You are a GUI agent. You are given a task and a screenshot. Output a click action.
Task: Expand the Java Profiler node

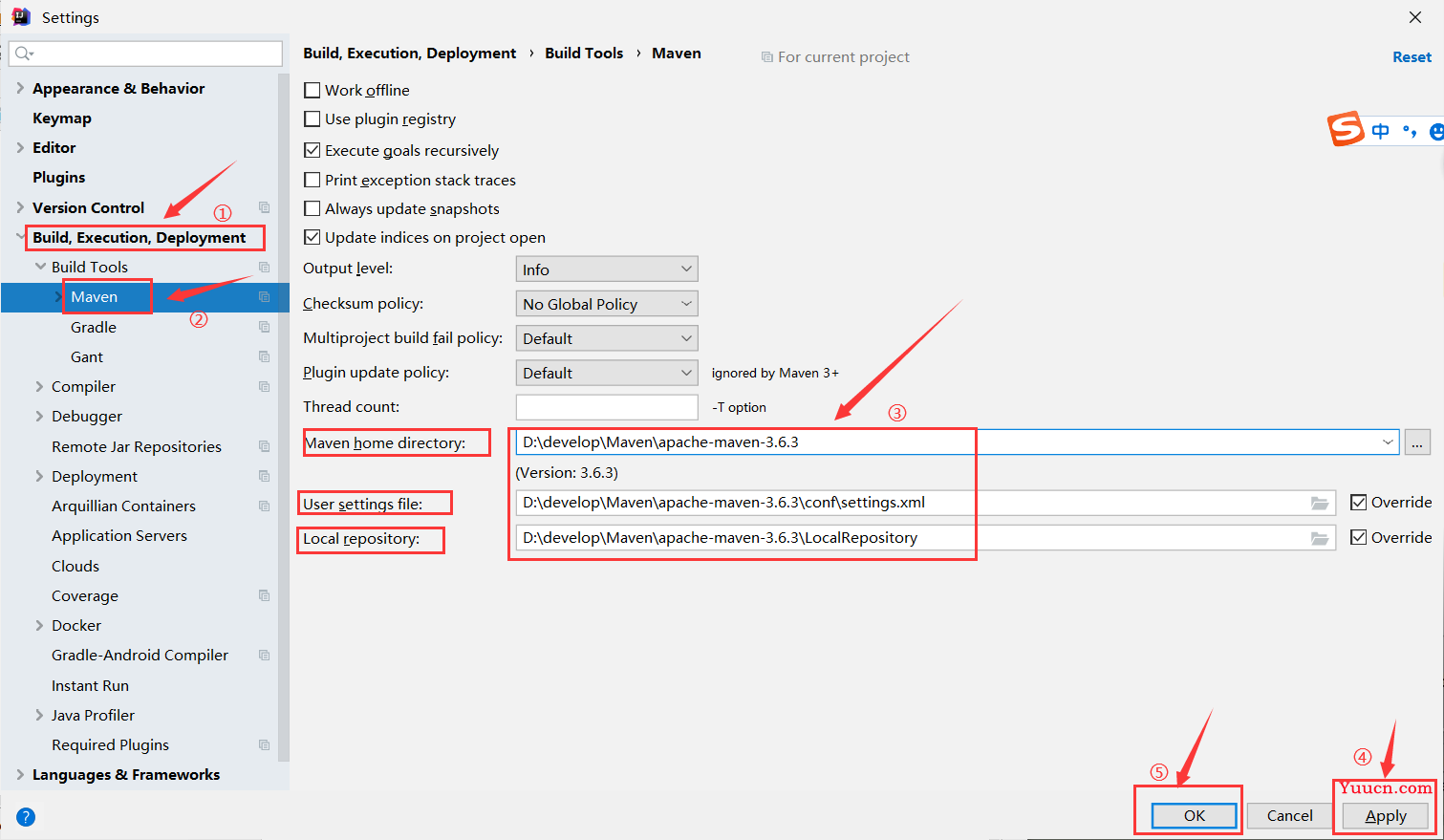(x=39, y=715)
